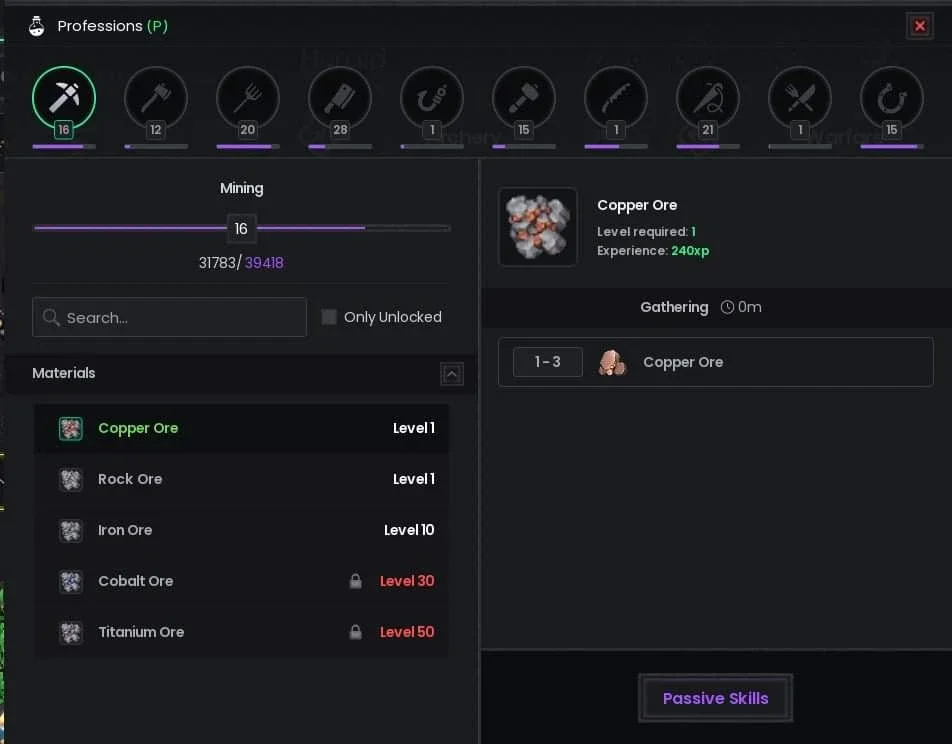
Task: Click the large Copper Ore thumbnail
Action: [537, 227]
